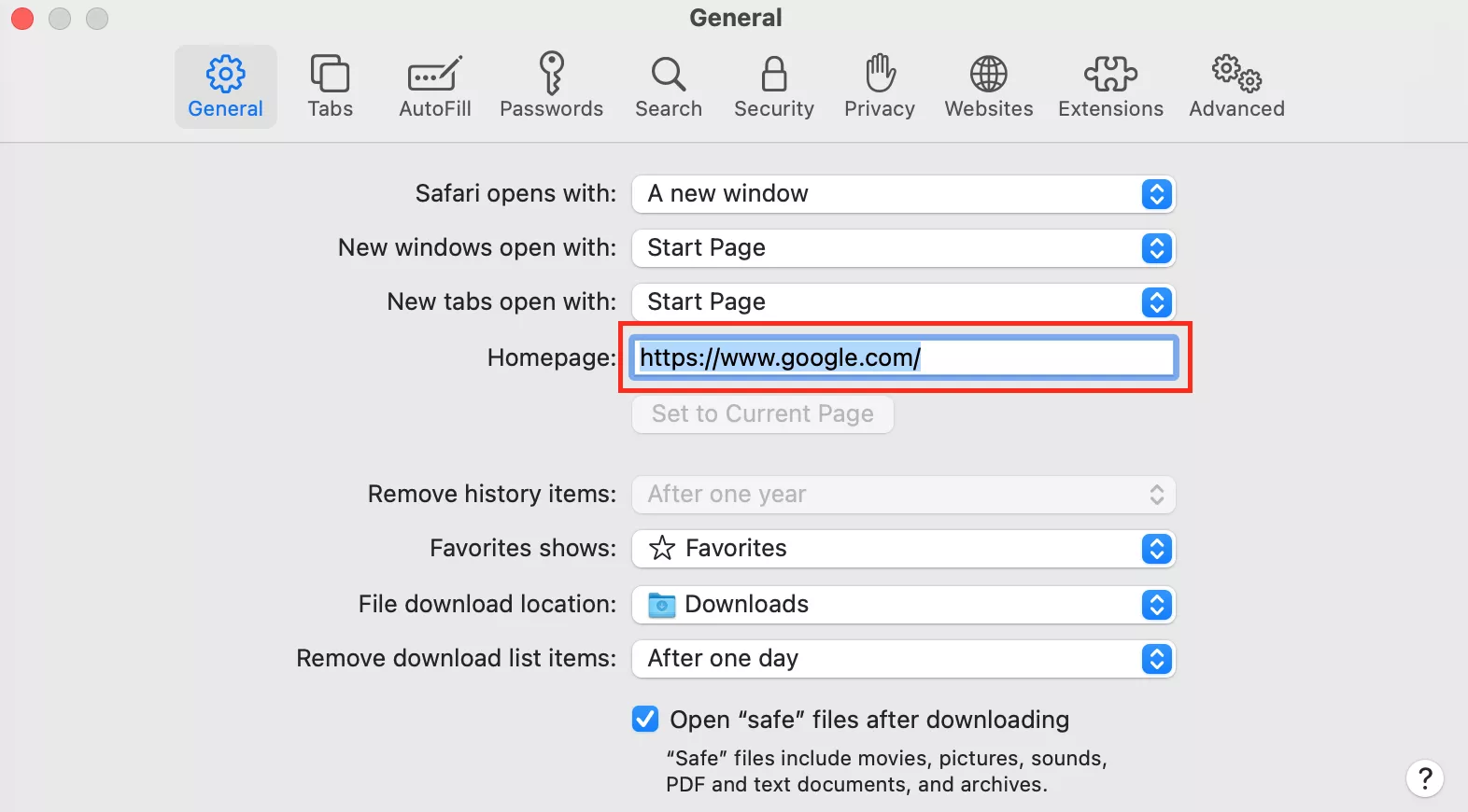Open the Remove history items dropdown
1468x812 pixels.
pos(903,495)
